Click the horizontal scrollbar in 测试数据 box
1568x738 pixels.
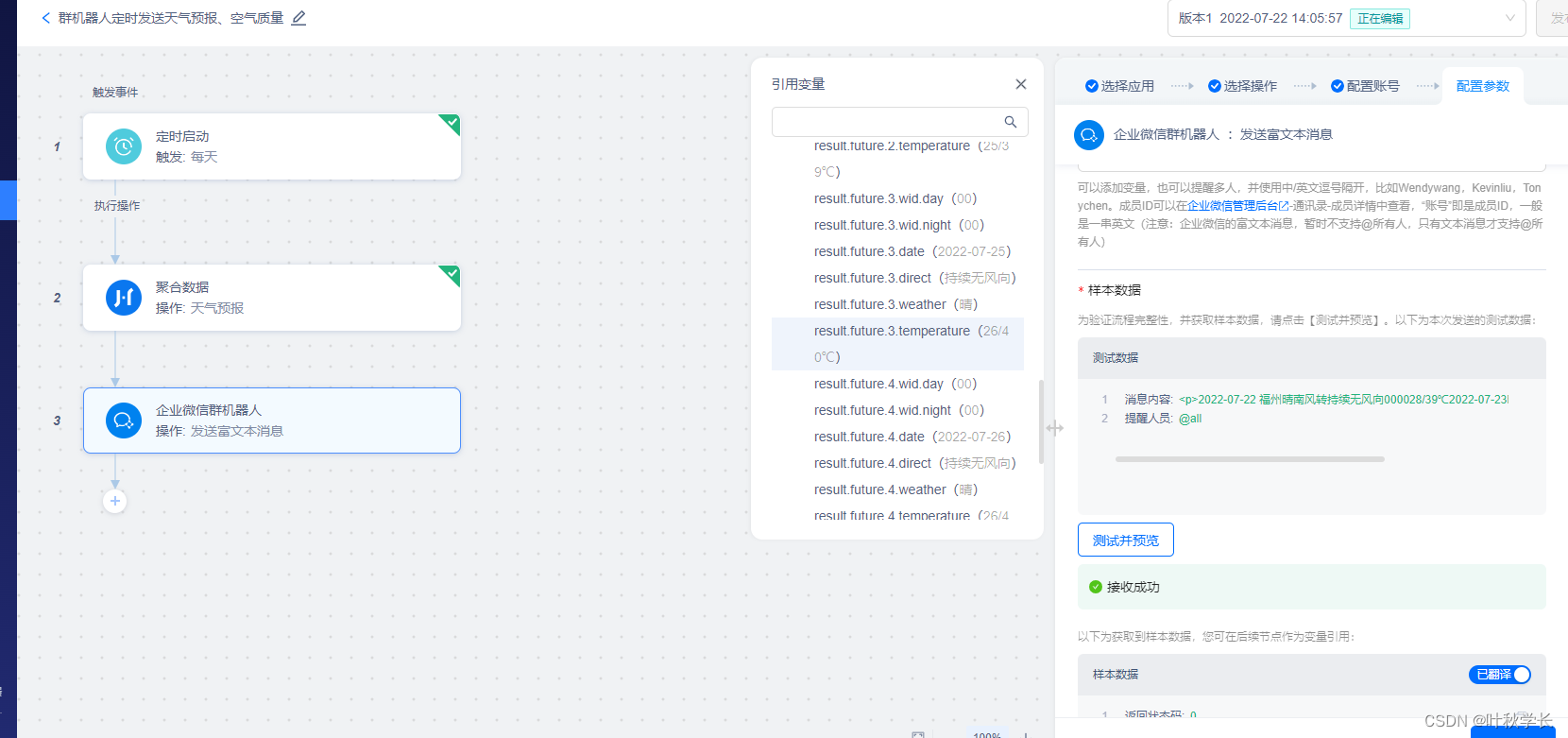point(1249,459)
